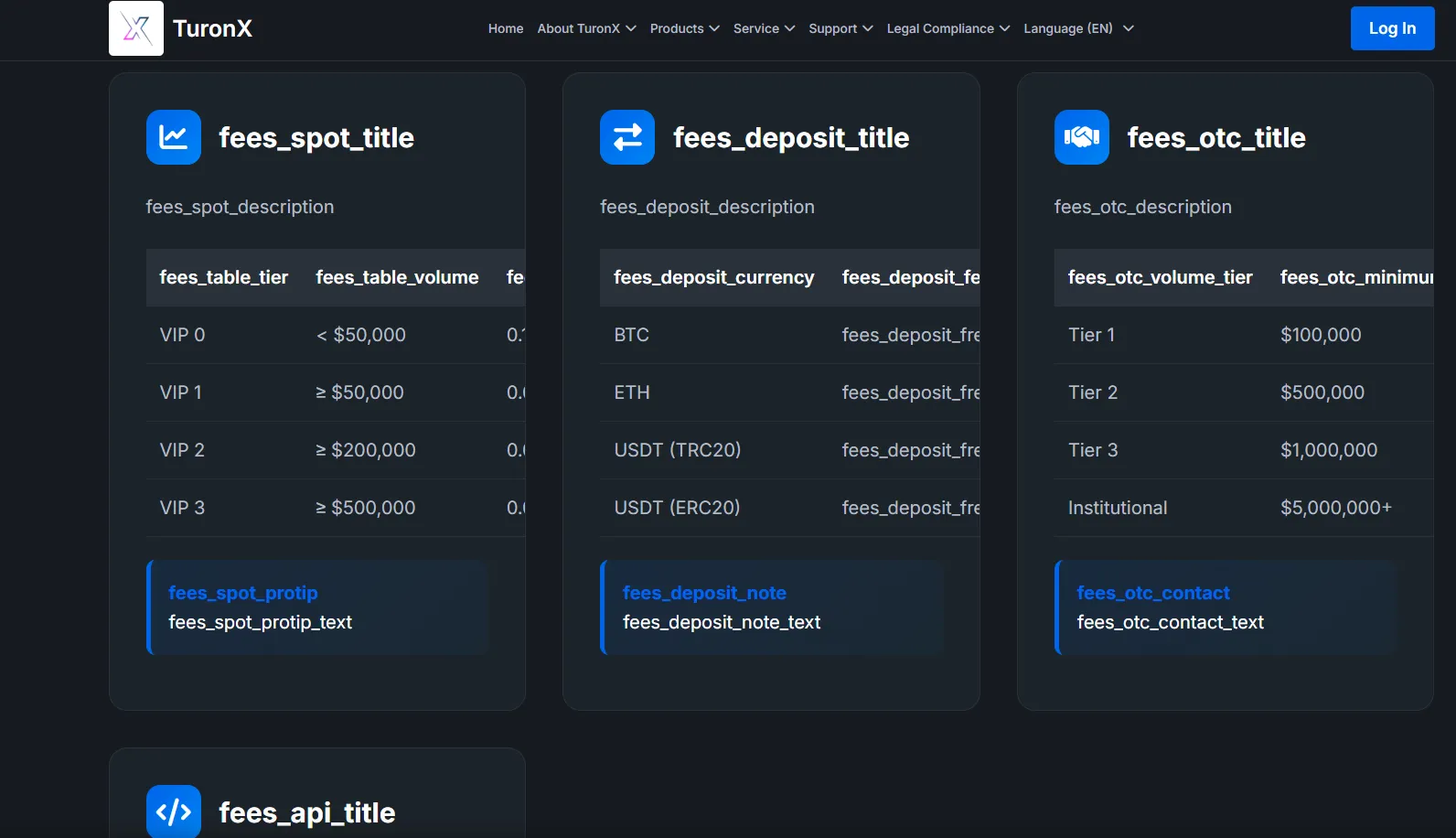
Task: Click the TuronX logo icon
Action: click(x=136, y=28)
